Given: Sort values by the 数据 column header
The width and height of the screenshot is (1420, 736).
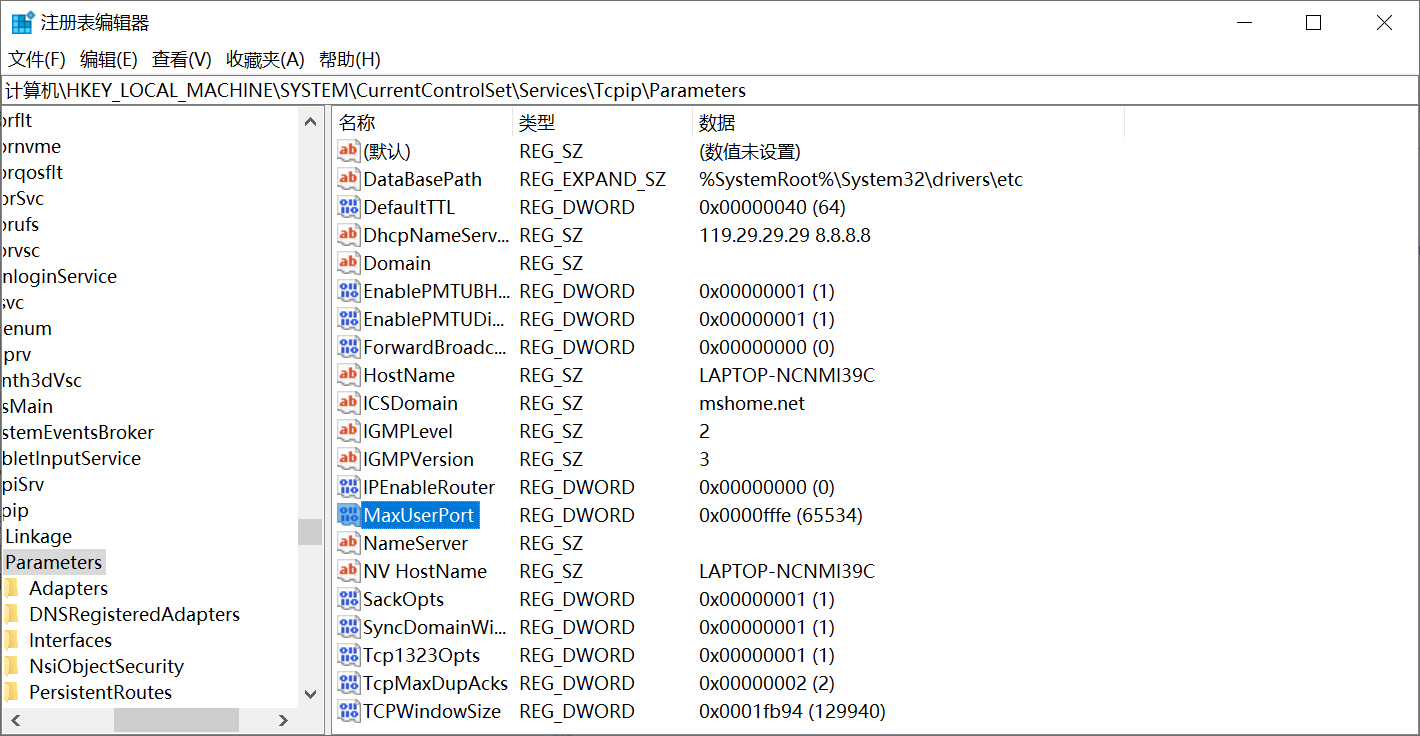Looking at the screenshot, I should 908,123.
